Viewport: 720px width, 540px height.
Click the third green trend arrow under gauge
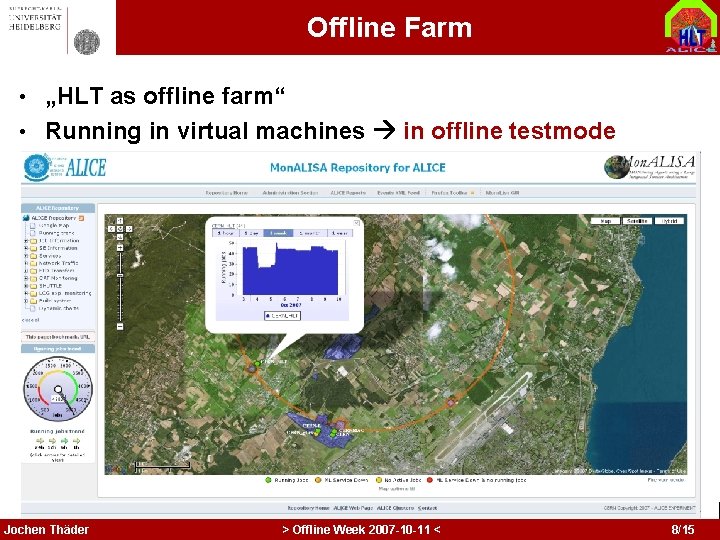(x=64, y=441)
